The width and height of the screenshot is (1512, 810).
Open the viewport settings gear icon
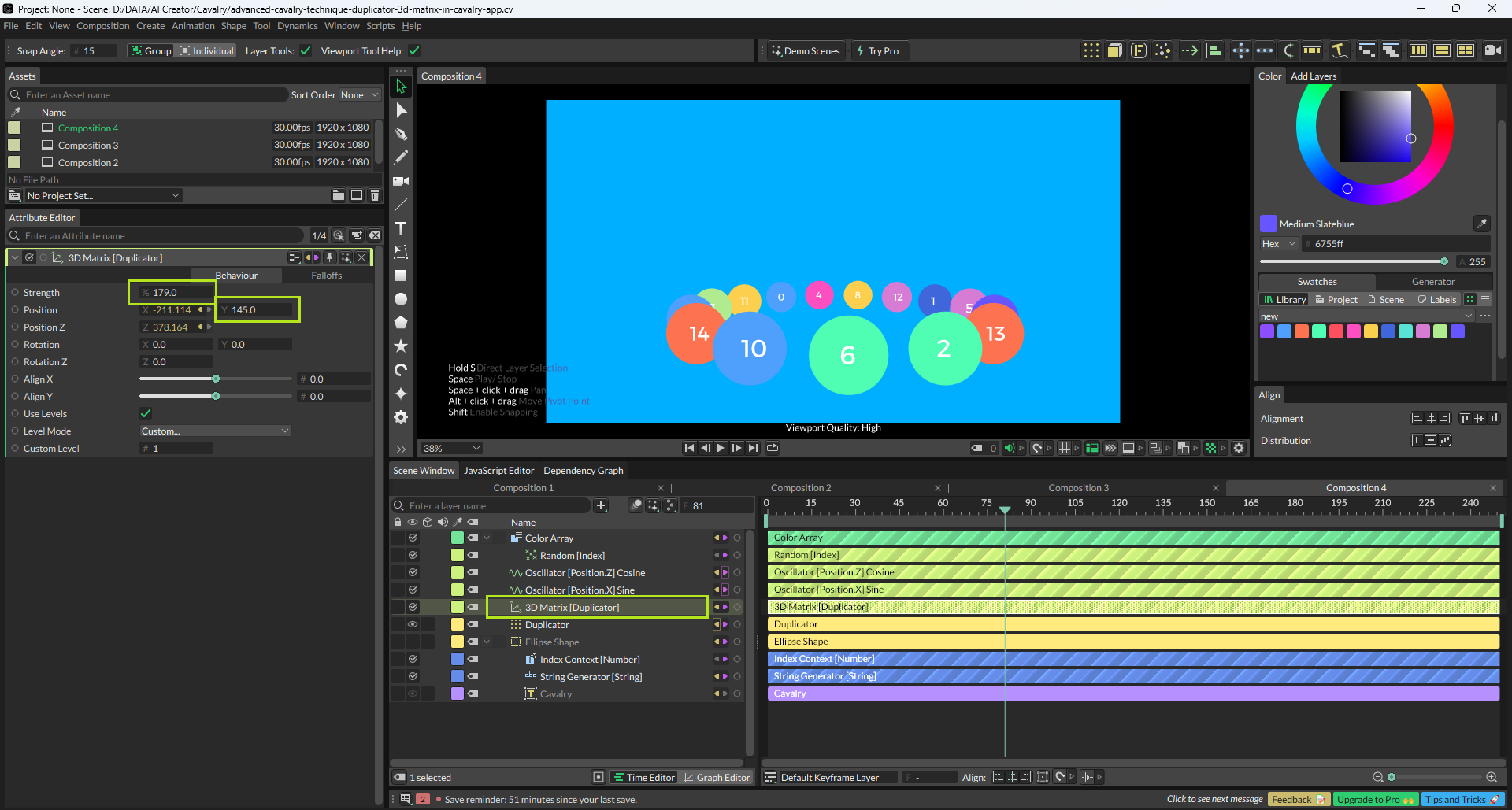pos(1239,448)
